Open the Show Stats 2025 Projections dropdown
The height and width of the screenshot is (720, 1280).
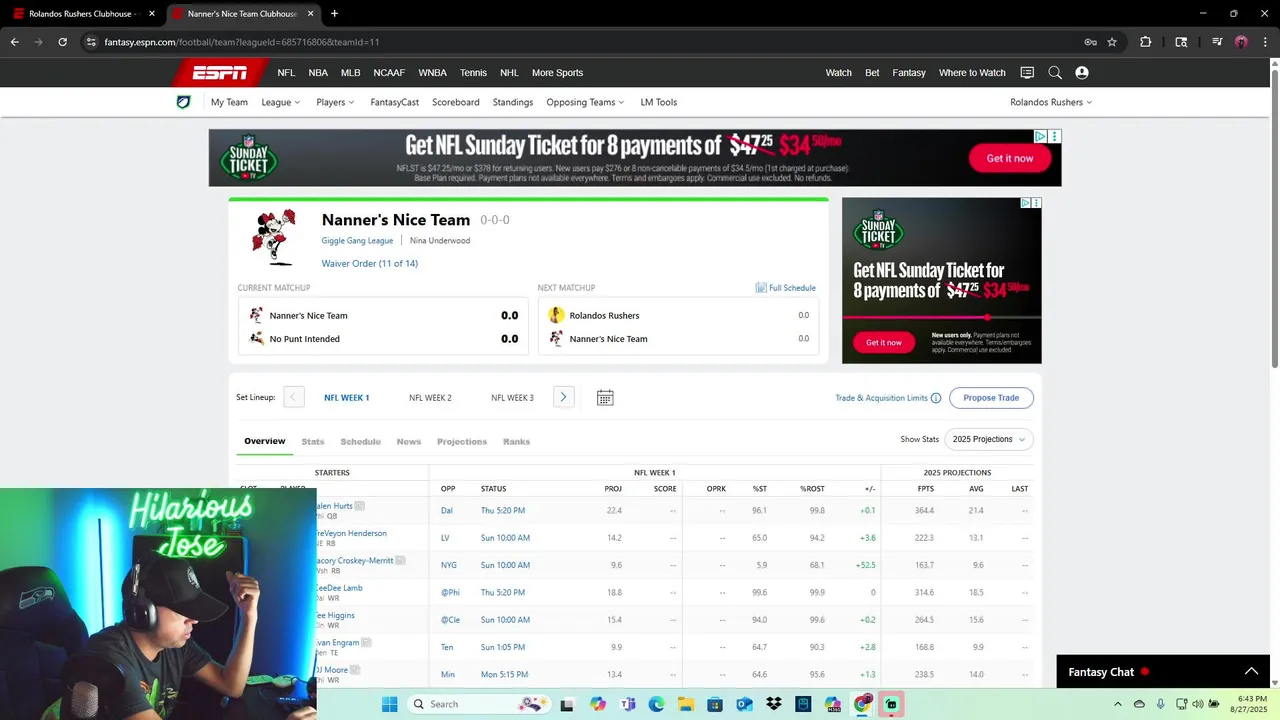click(x=989, y=439)
